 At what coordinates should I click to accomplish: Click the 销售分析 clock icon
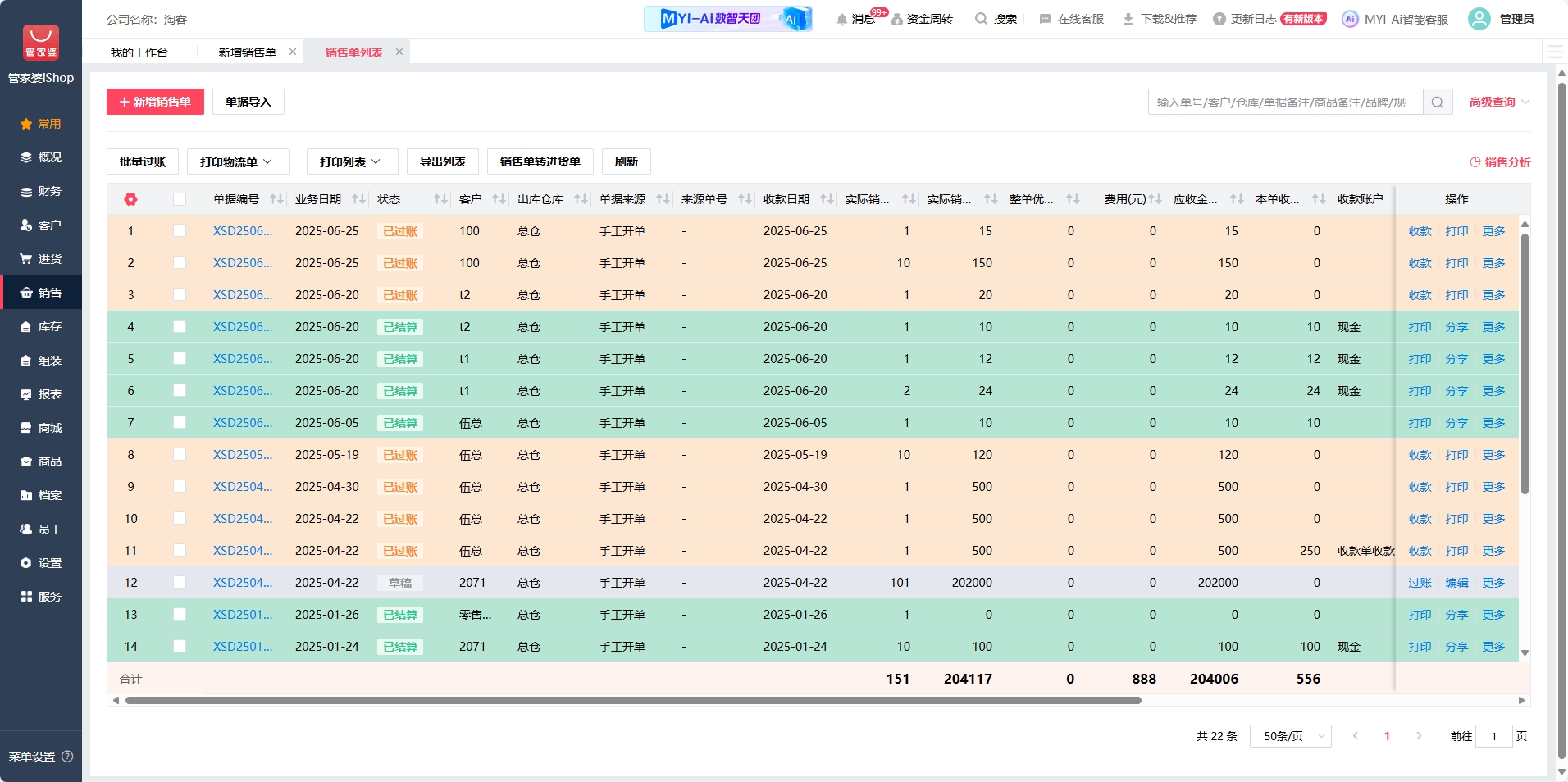point(1474,161)
